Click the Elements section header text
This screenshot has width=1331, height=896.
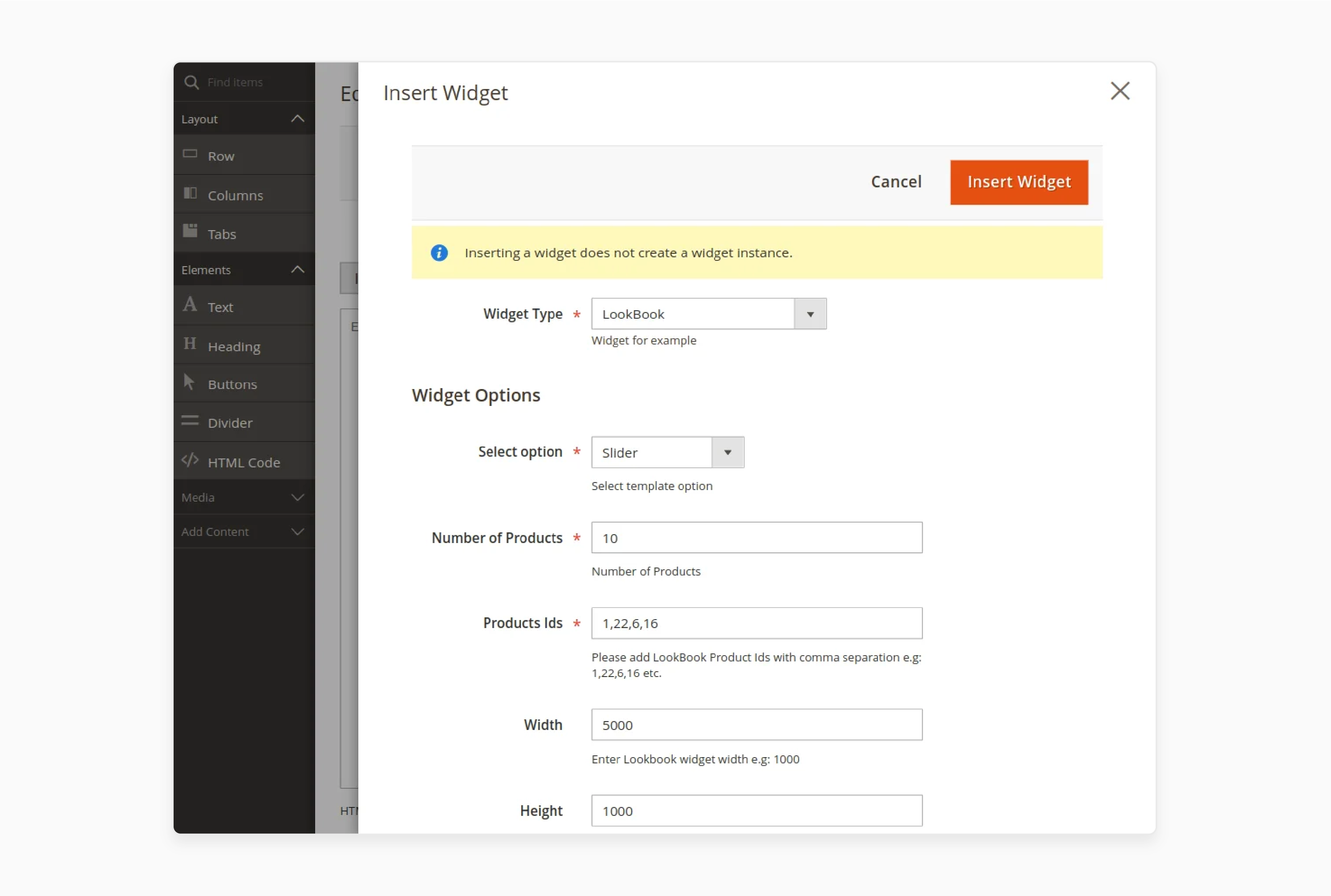pyautogui.click(x=206, y=270)
